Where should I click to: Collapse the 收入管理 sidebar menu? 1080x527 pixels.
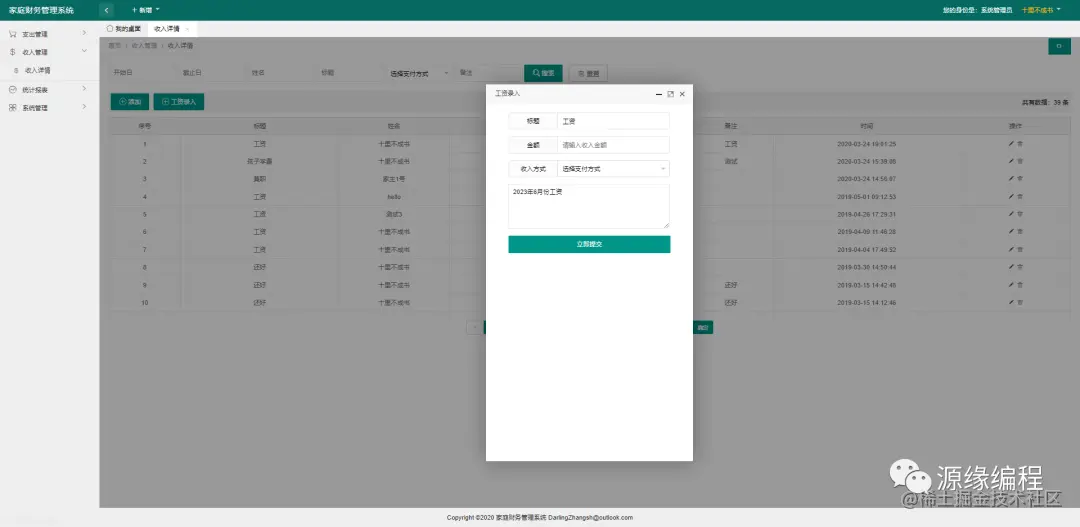coord(50,52)
